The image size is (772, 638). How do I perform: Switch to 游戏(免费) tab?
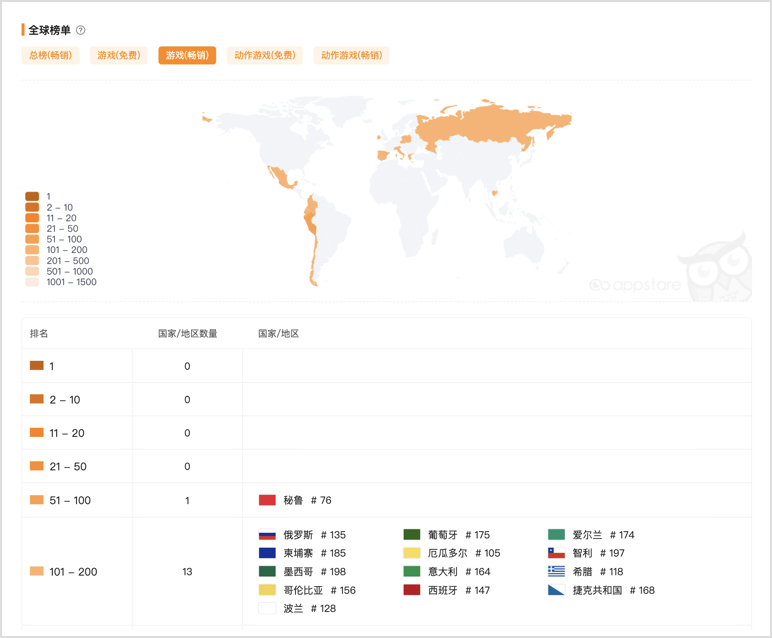(x=119, y=55)
